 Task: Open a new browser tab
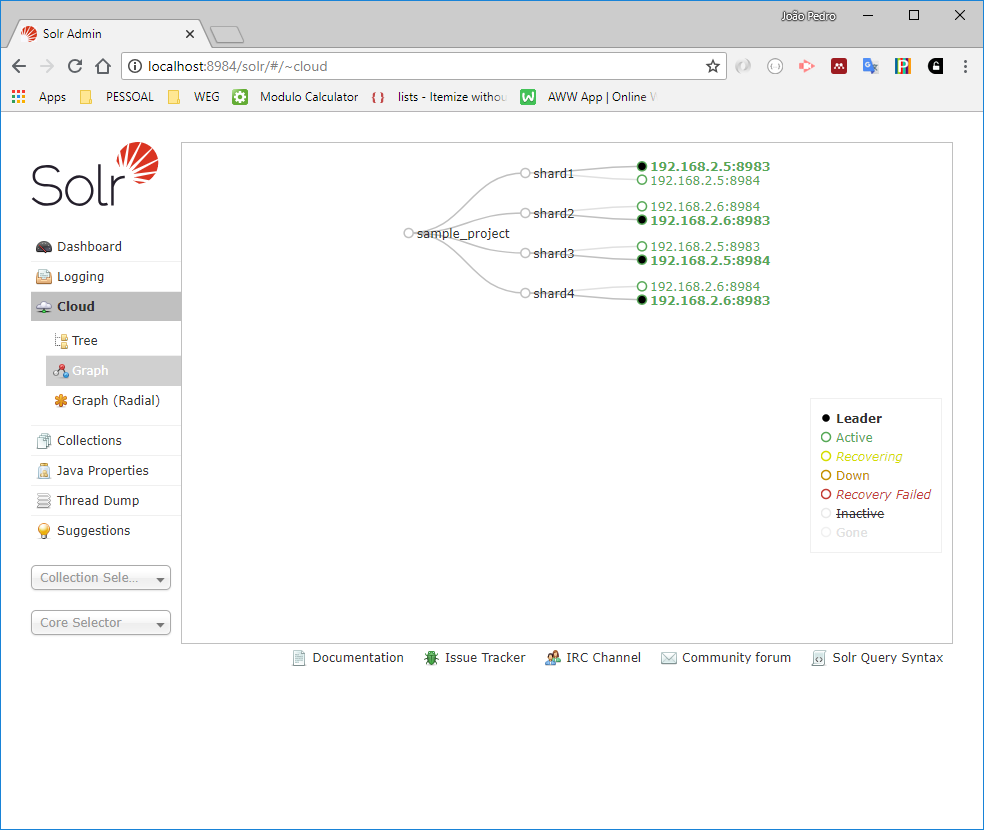227,35
